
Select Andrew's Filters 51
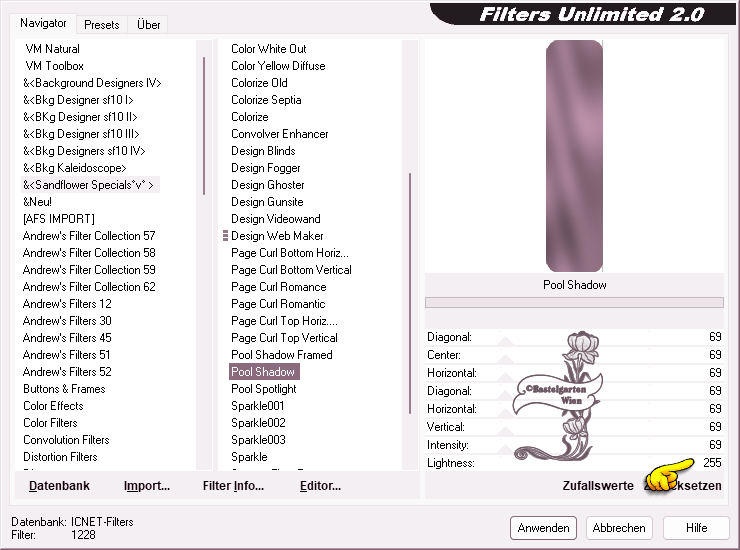tap(66, 355)
